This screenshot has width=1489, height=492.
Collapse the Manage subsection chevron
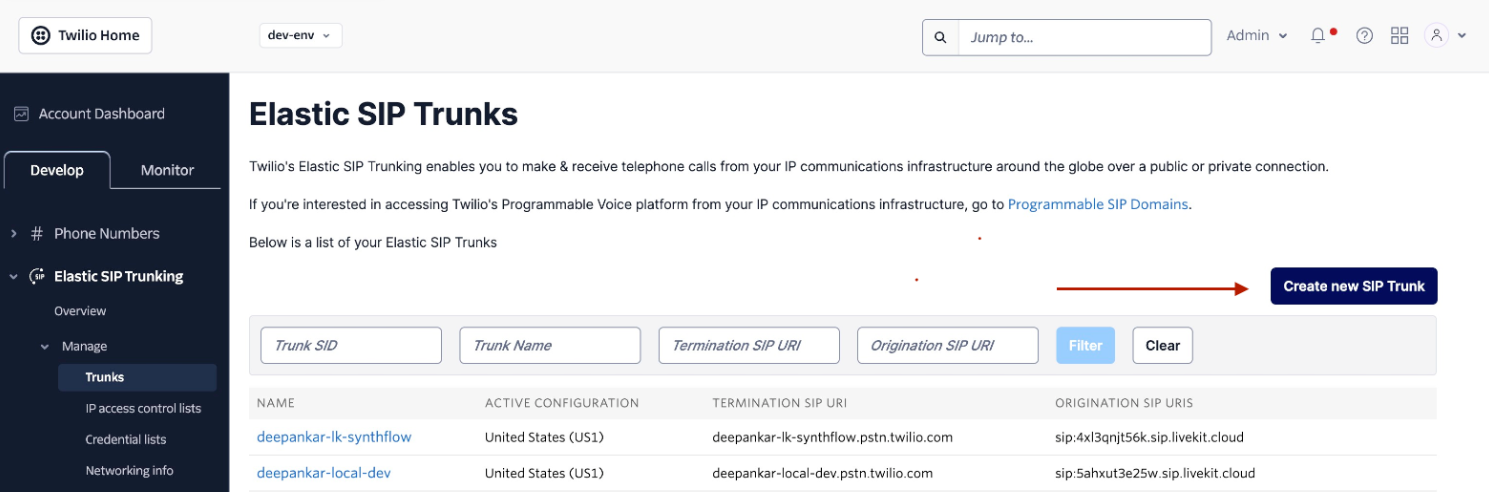click(45, 347)
